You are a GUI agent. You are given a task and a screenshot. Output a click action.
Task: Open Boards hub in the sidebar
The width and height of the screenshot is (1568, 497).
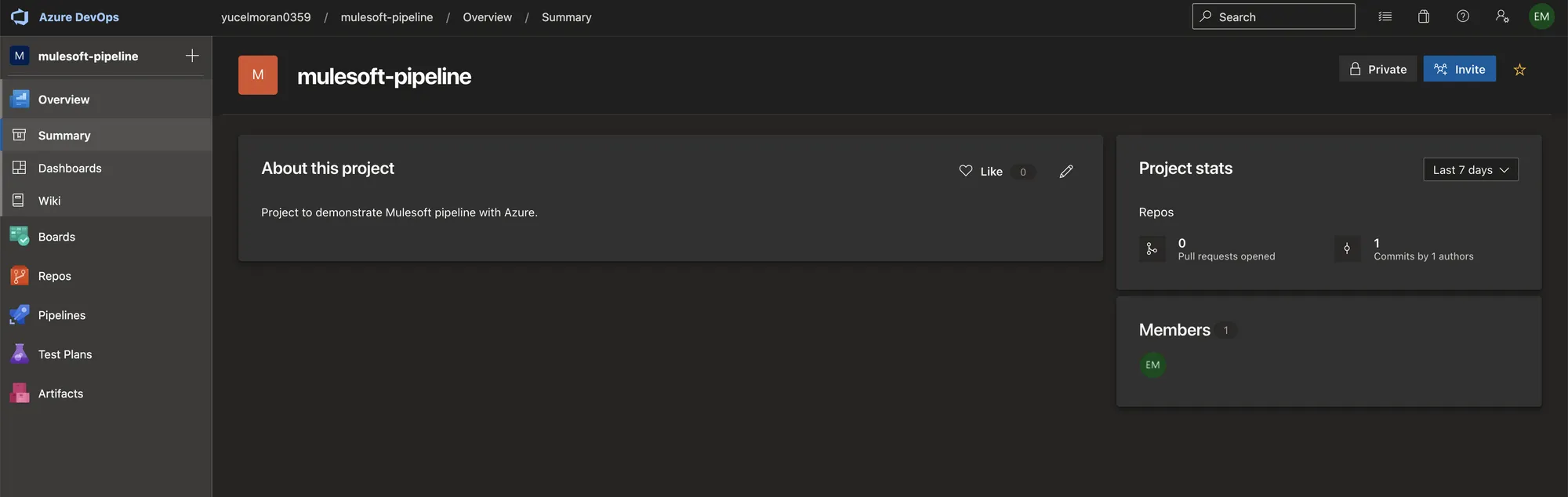click(x=106, y=237)
